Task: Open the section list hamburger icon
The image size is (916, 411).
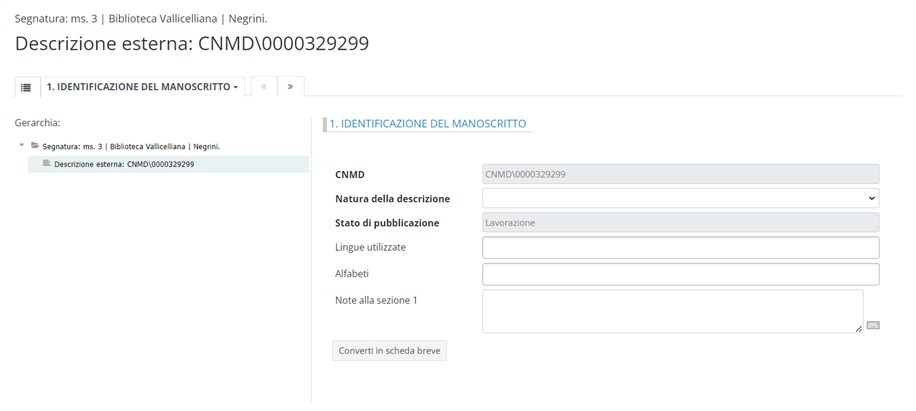Action: click(x=26, y=87)
